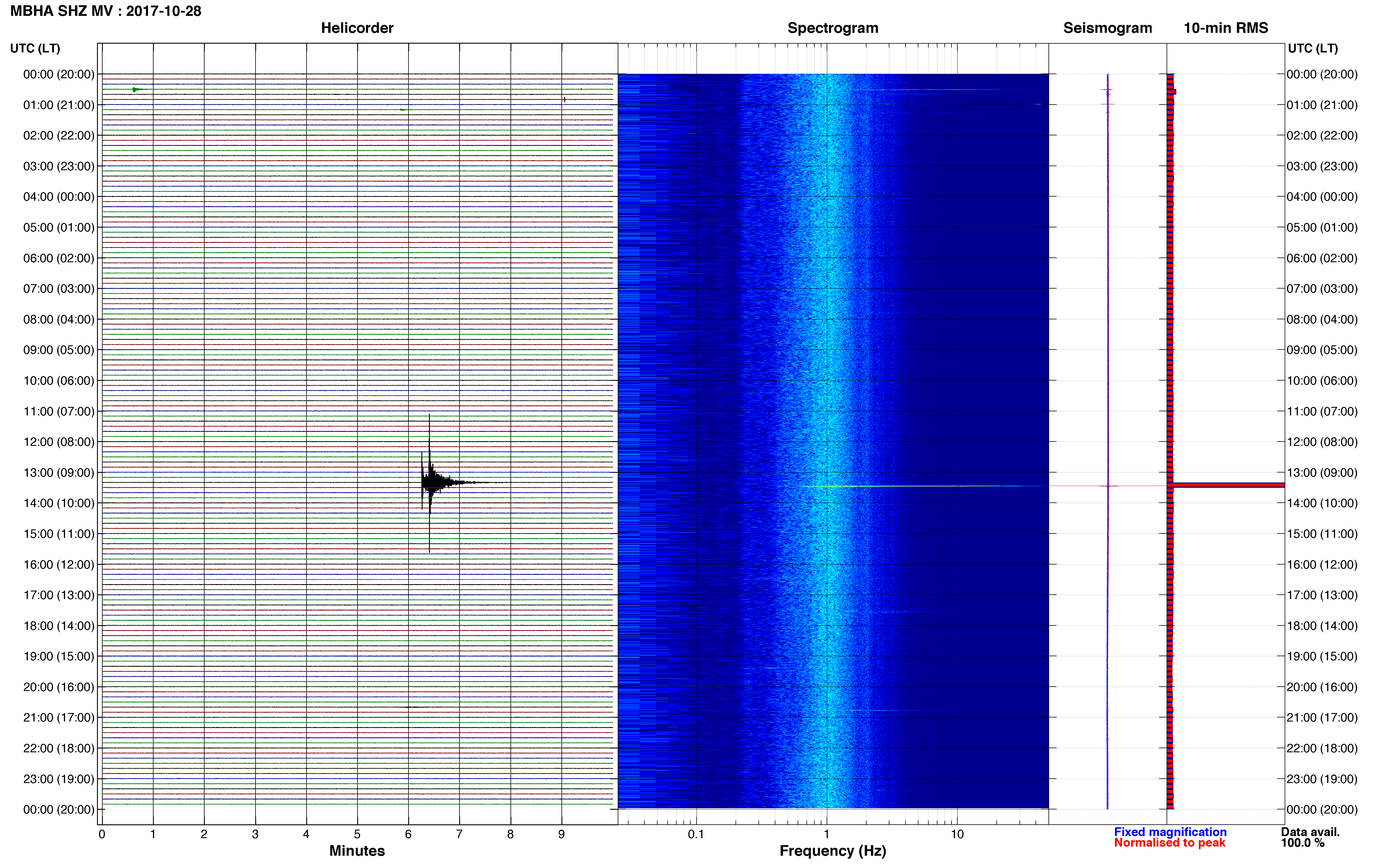The width and height of the screenshot is (1389, 868).
Task: Click the title 'MBHA SHZ MV : 2017-10-28'
Action: pyautogui.click(x=106, y=11)
